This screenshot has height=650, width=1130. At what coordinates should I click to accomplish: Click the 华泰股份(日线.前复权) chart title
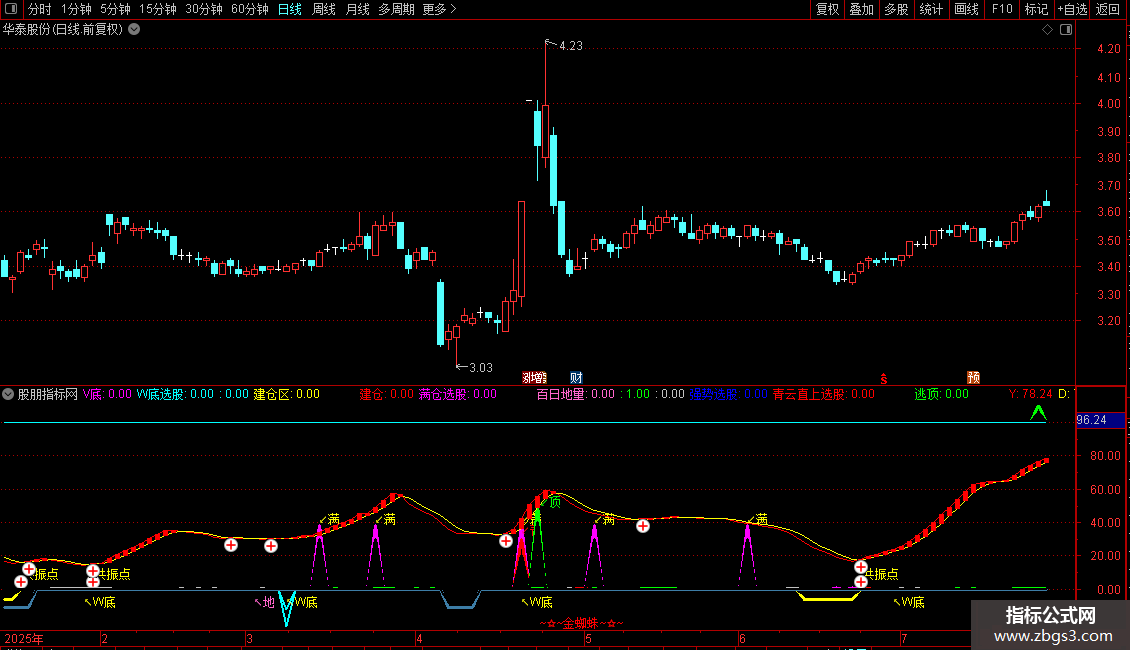point(63,30)
